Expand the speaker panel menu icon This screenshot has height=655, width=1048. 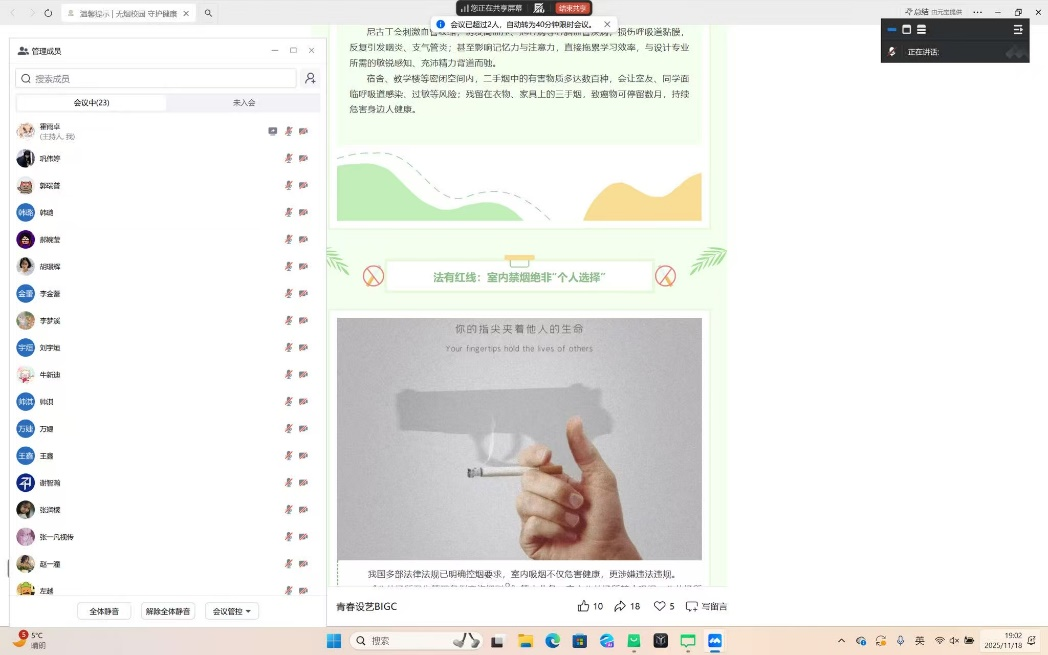click(1018, 30)
